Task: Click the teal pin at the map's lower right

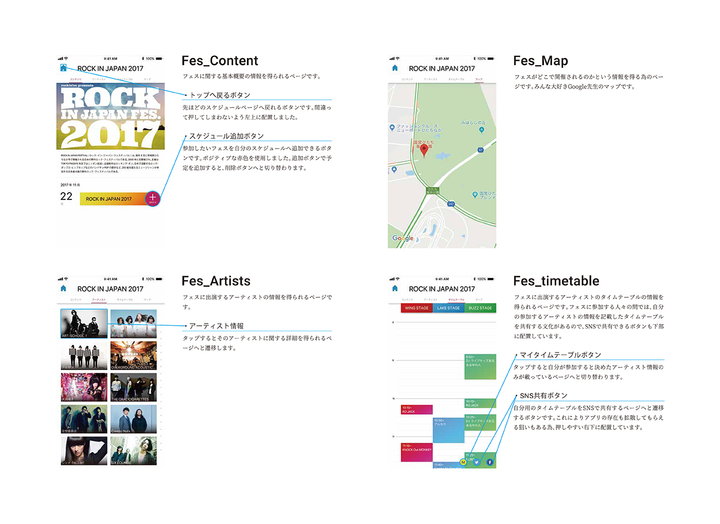Action: coord(475,195)
